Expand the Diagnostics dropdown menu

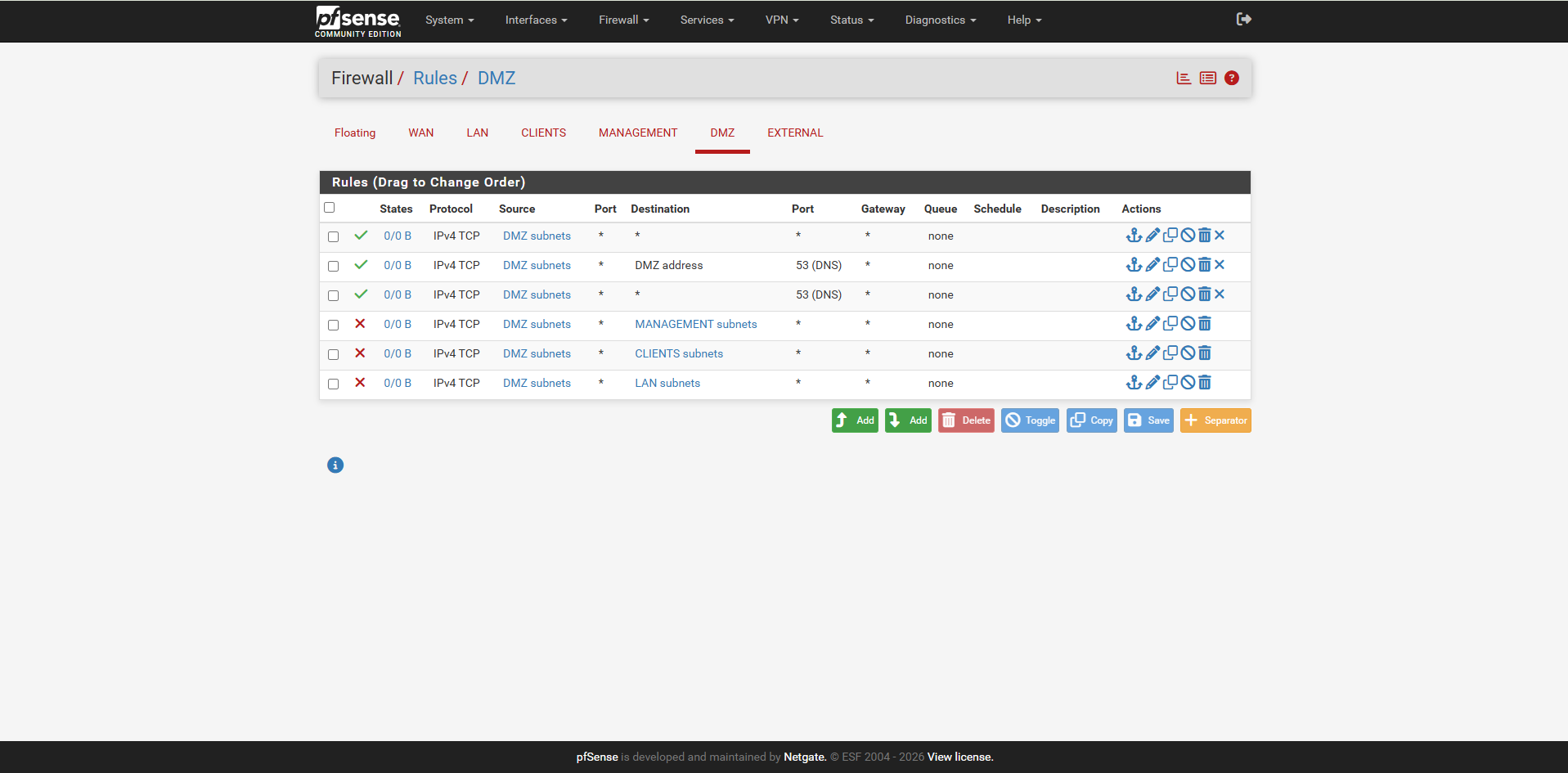click(941, 20)
